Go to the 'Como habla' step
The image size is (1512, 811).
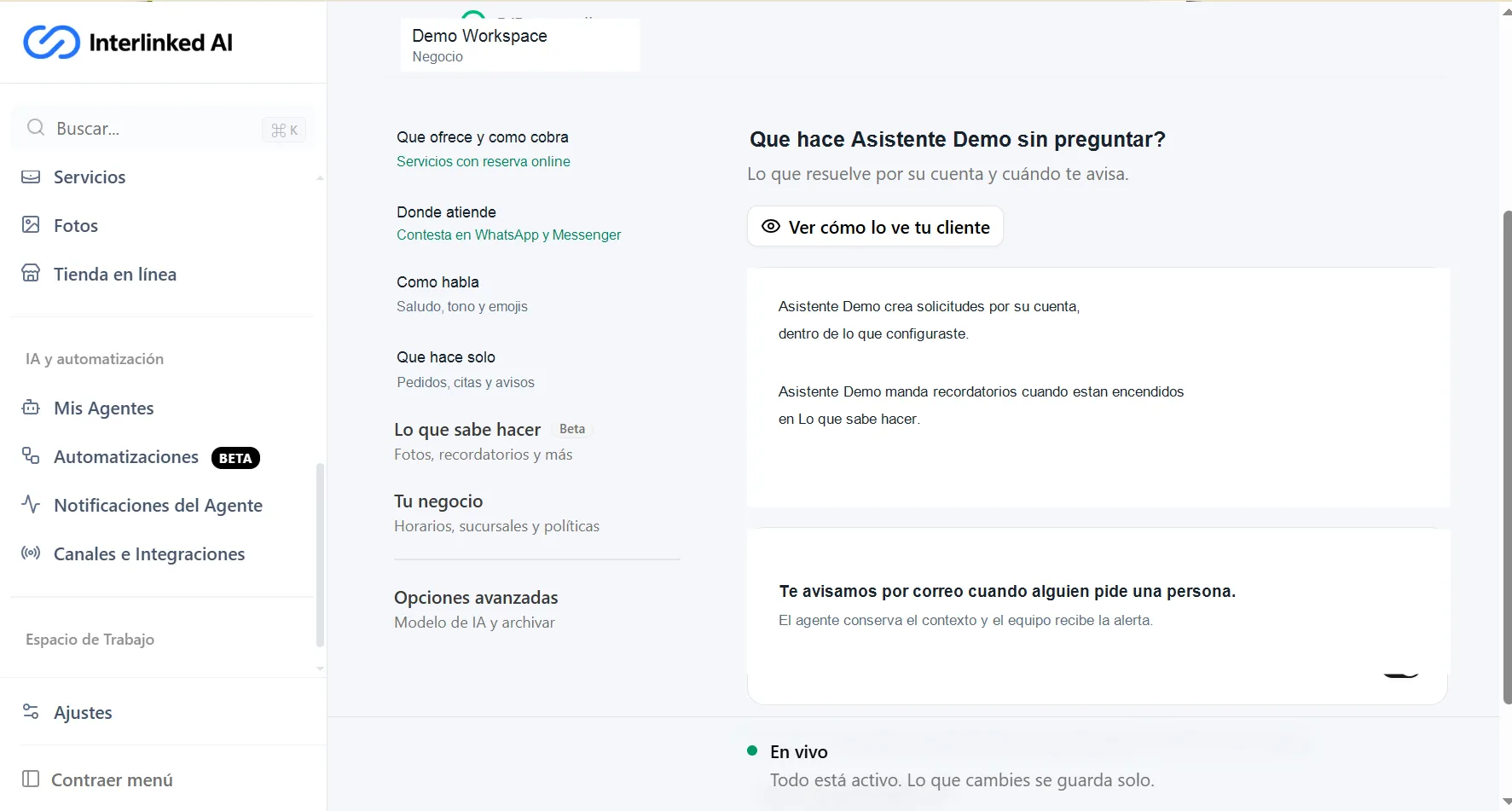[462, 293]
